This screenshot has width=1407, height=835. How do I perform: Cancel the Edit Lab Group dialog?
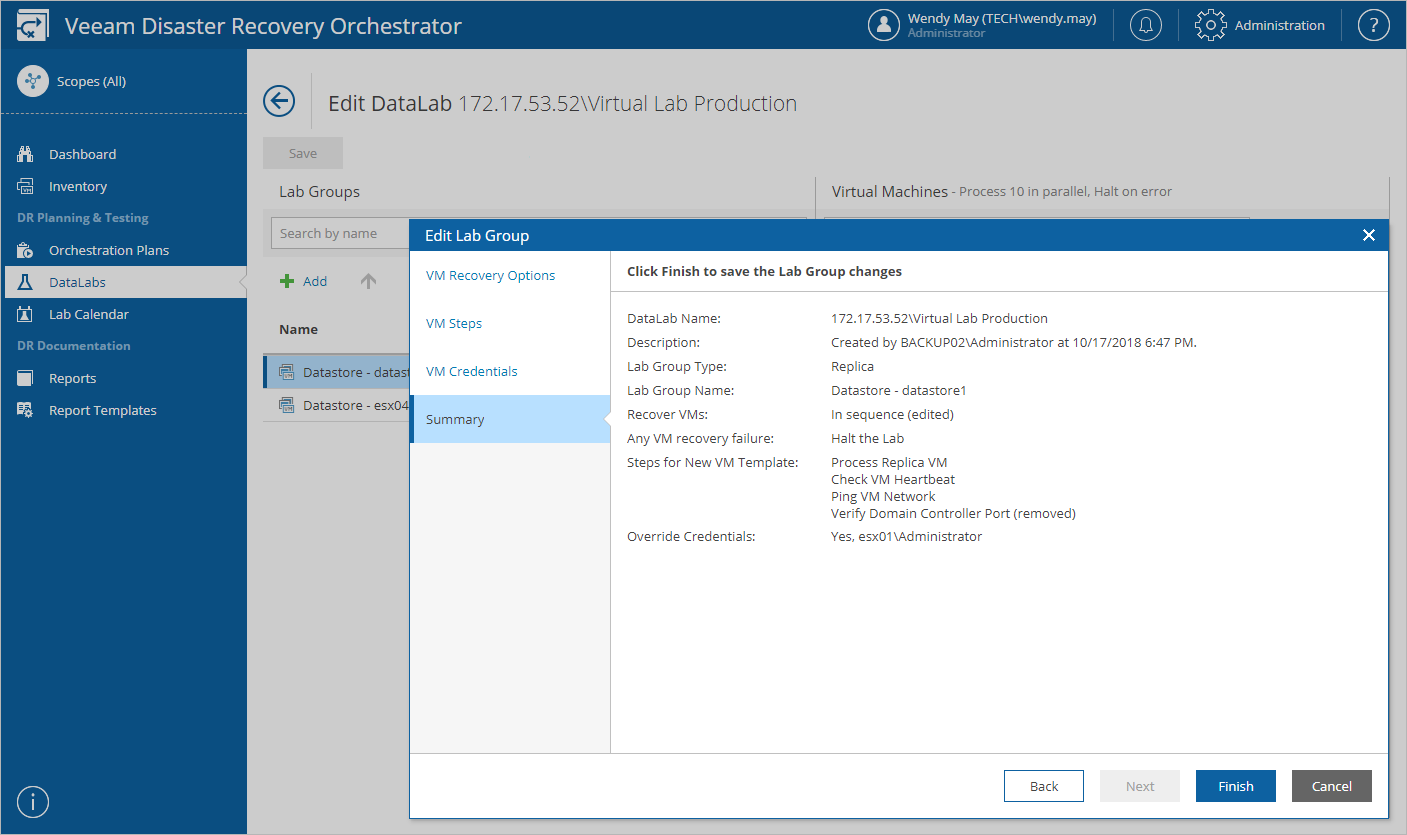tap(1332, 786)
